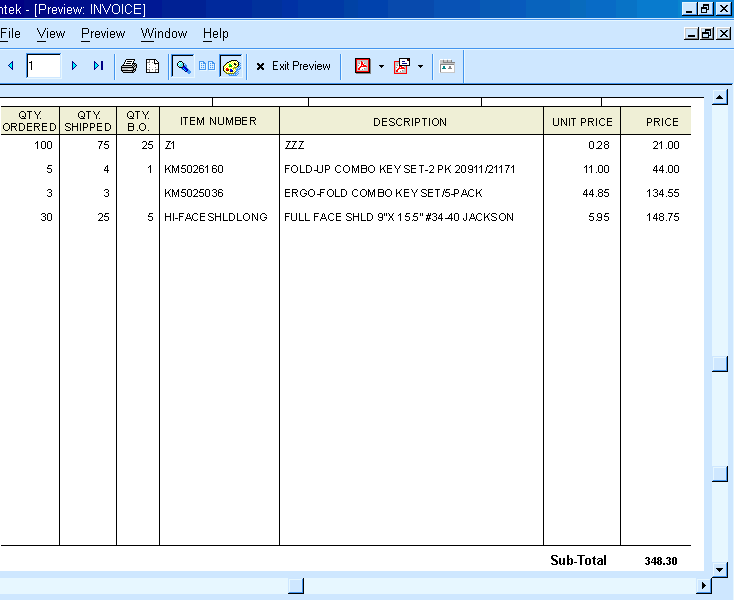736x600 pixels.
Task: Click description ZZZ
Action: [294, 145]
